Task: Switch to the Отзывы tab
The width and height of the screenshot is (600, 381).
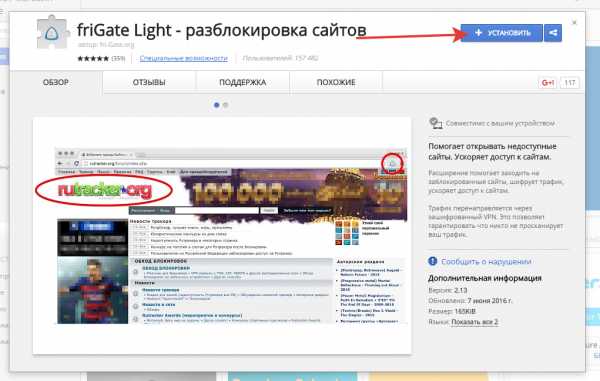Action: pyautogui.click(x=149, y=82)
